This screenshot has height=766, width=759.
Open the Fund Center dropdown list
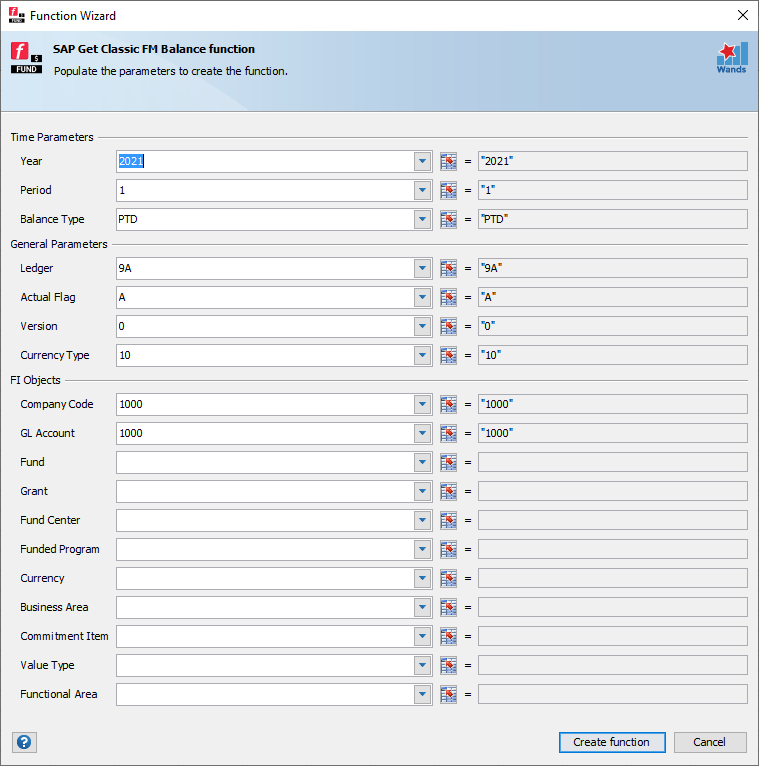point(422,520)
